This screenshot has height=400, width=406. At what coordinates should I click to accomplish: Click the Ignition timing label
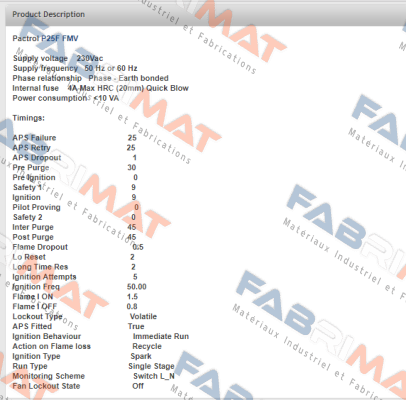click(x=26, y=197)
